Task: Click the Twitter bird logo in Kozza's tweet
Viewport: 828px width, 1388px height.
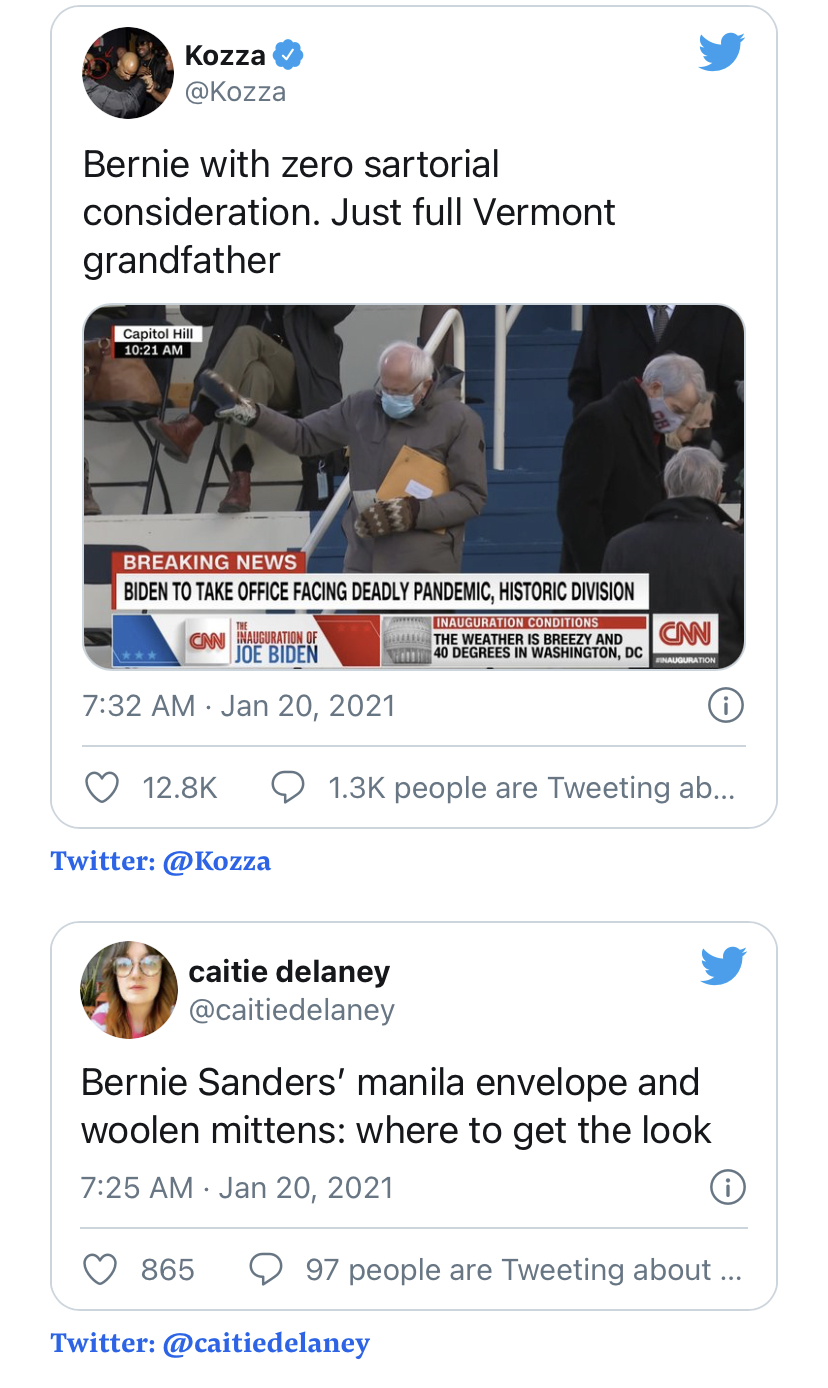Action: point(721,53)
